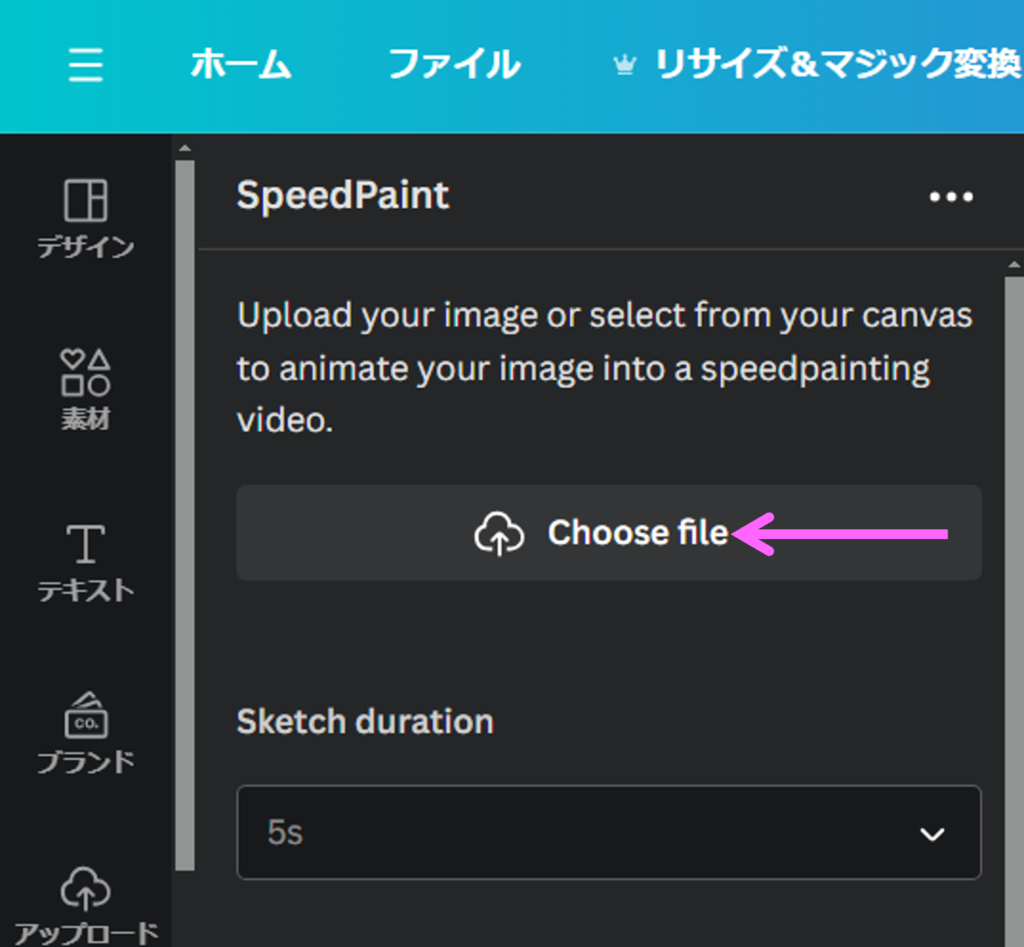Open SpeedPaint three-dot options menu
Screen dimensions: 1024x947
pos(950,197)
